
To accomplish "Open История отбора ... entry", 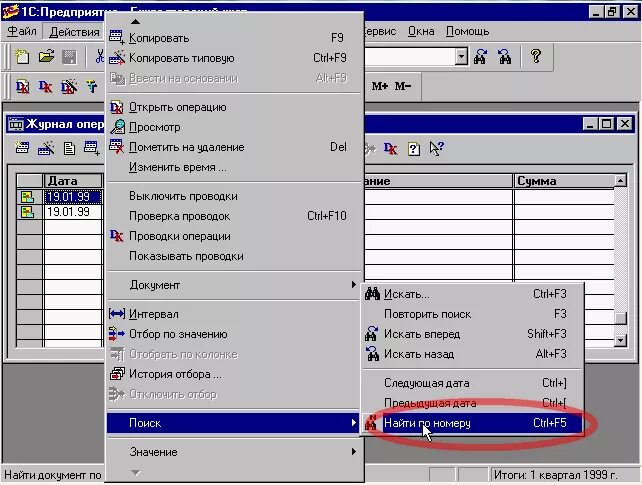I will point(235,374).
